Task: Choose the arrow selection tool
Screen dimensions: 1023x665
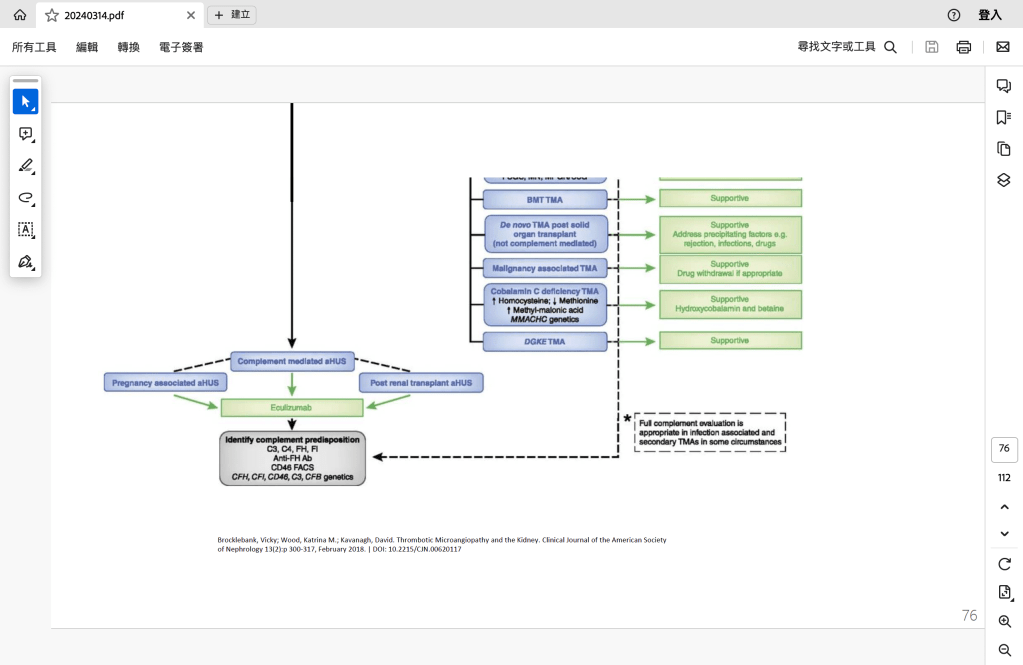Action: point(25,102)
